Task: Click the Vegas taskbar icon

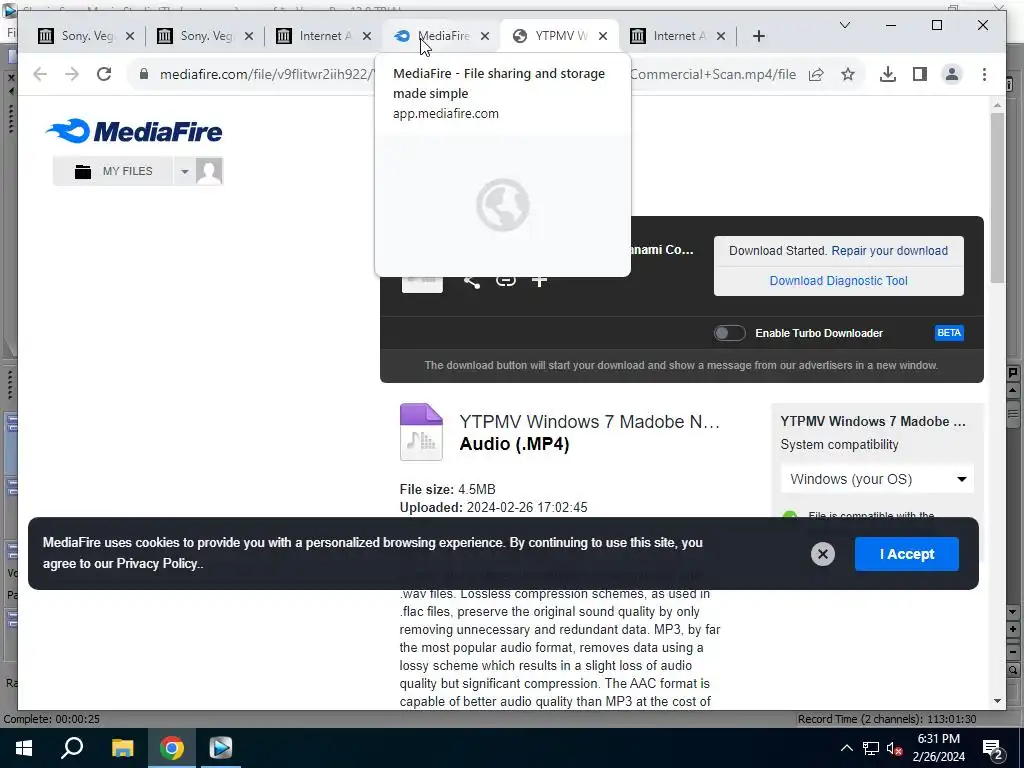Action: pos(221,748)
